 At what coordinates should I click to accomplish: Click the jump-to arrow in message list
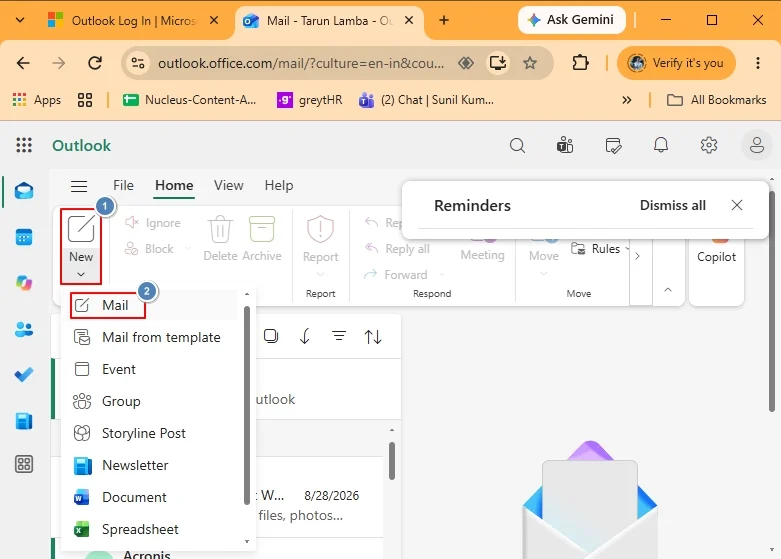(305, 336)
